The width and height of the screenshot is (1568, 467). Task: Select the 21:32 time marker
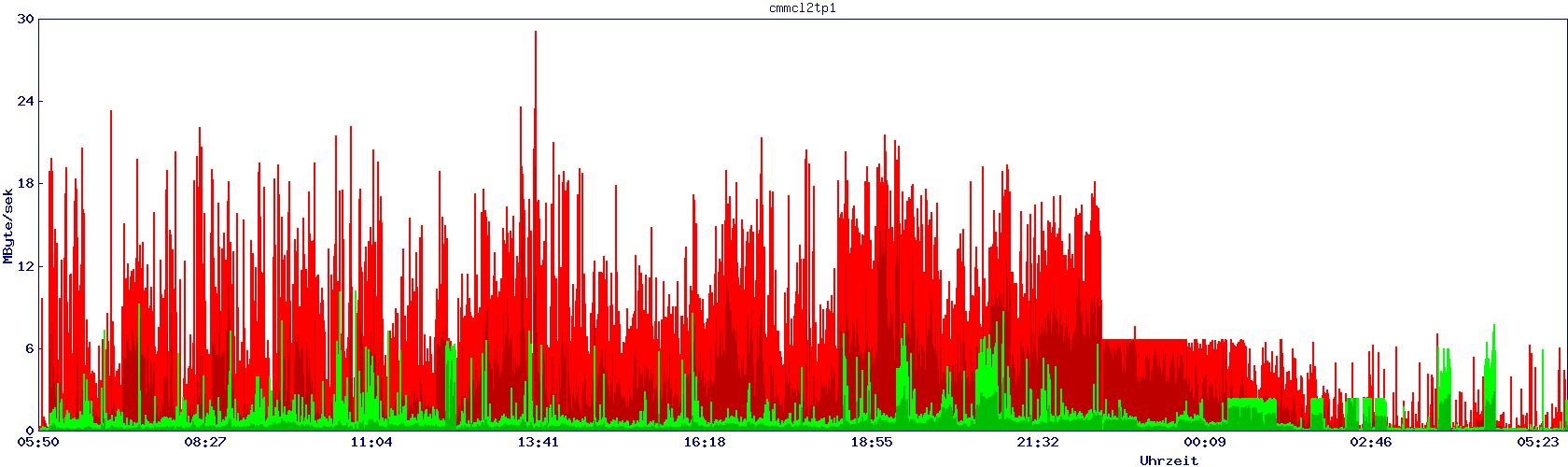1038,442
